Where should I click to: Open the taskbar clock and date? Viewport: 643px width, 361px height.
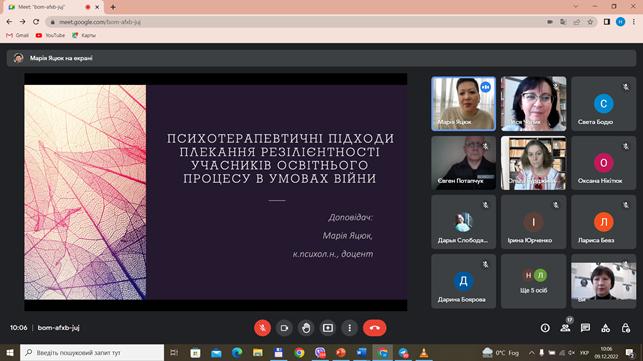click(607, 352)
